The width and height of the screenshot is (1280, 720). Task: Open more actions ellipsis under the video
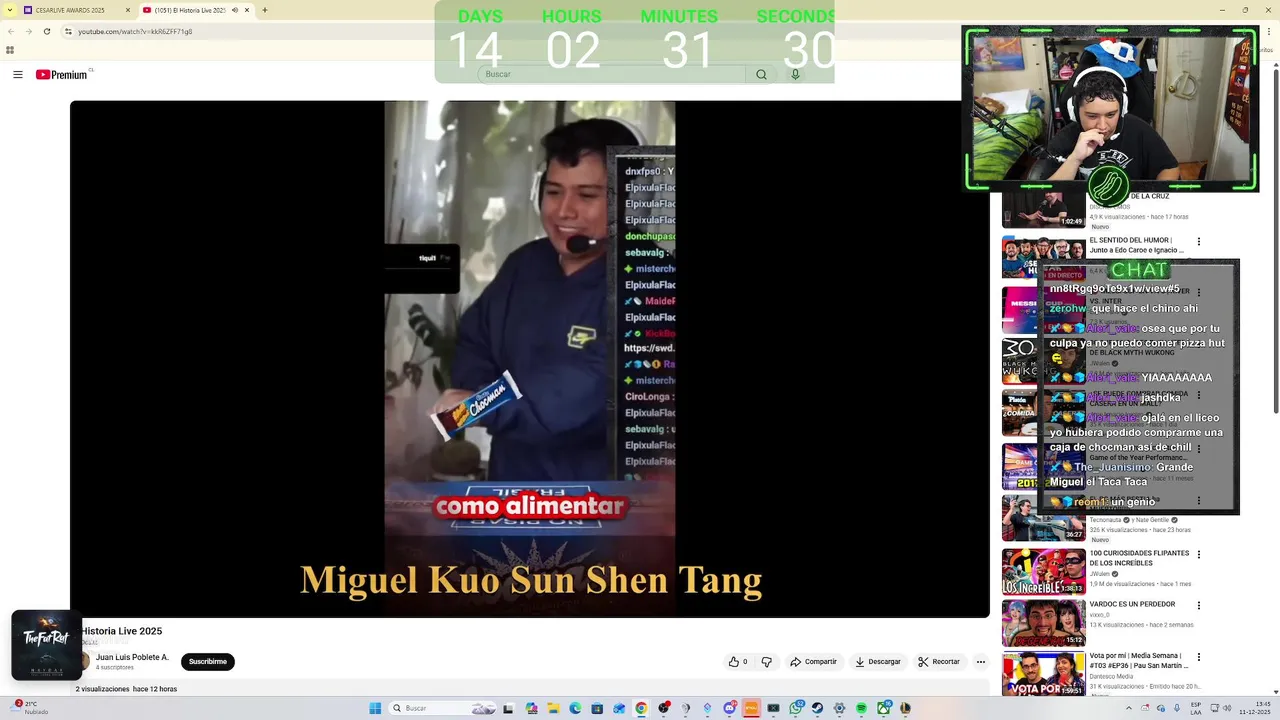[980, 661]
